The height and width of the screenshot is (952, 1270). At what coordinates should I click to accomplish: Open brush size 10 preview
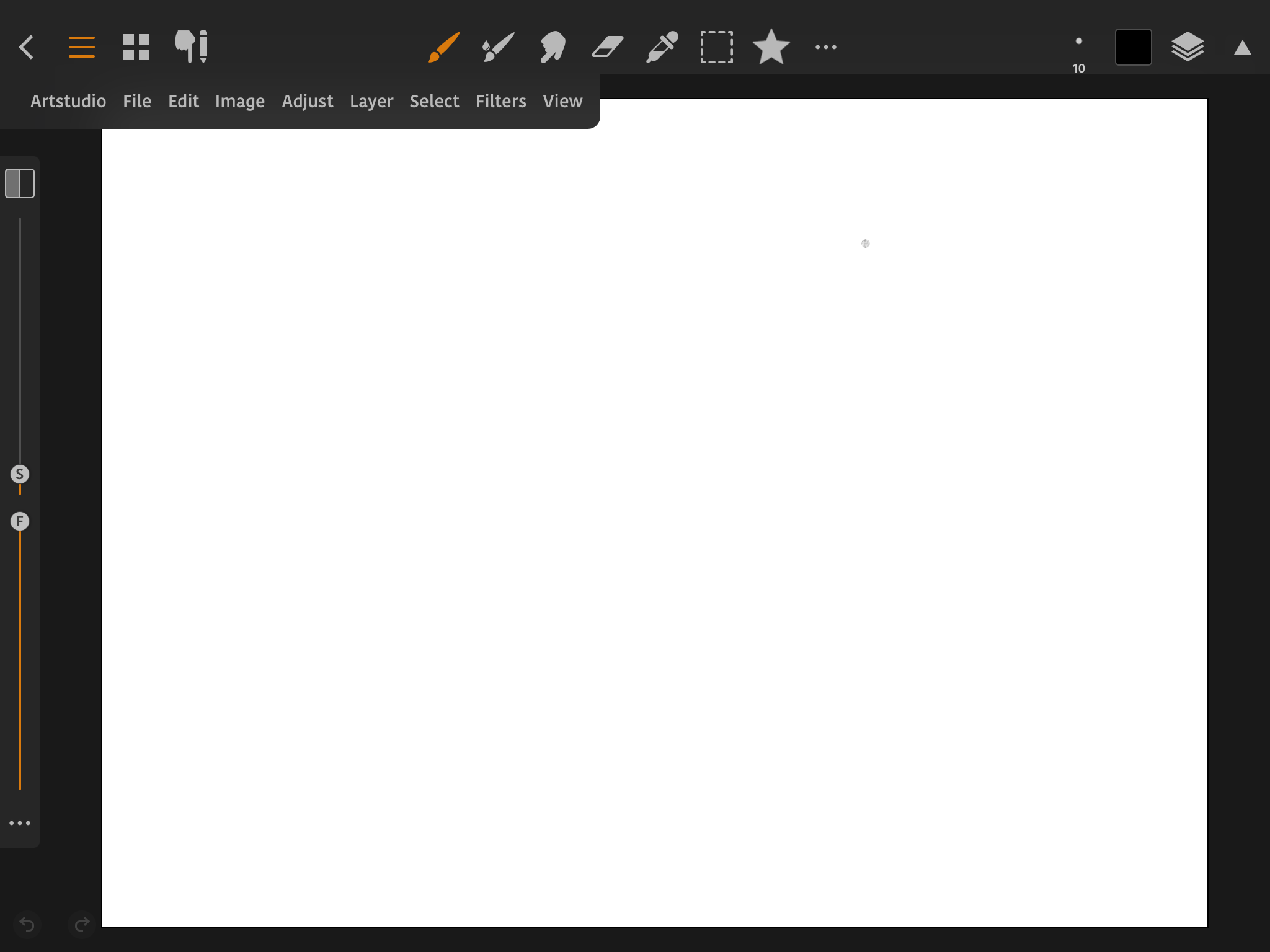pos(1078,50)
